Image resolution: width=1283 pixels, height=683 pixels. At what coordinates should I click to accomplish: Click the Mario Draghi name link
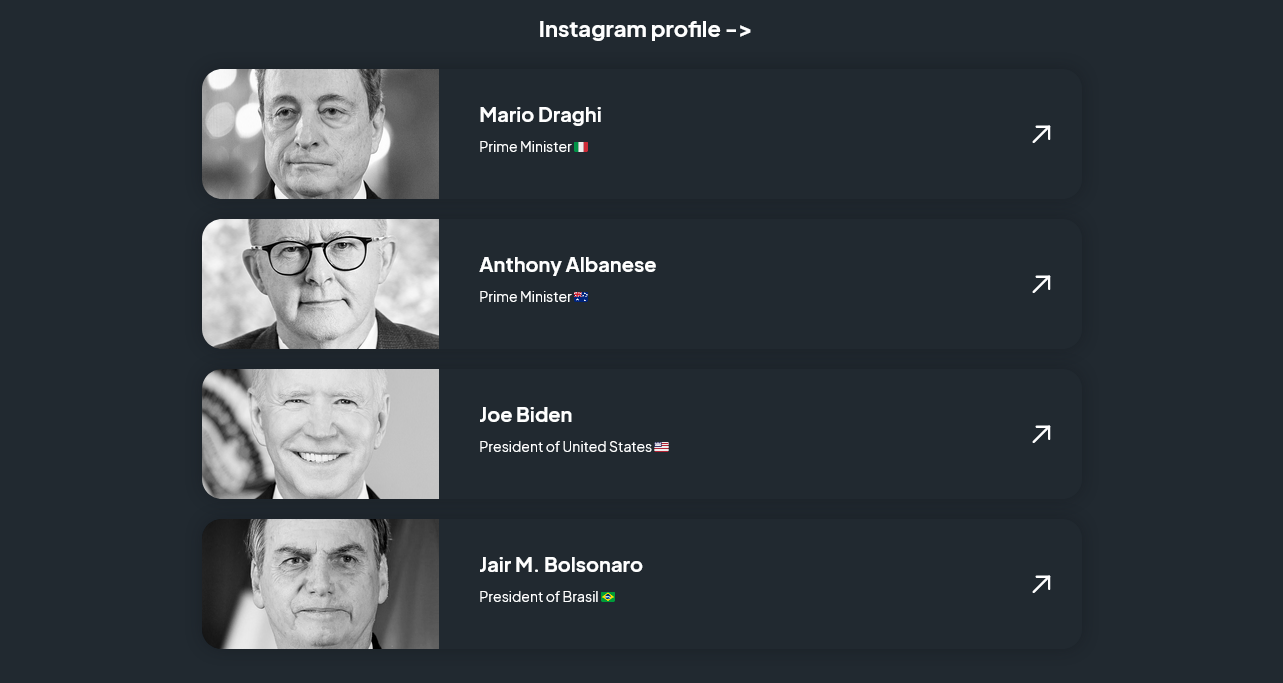pos(540,115)
